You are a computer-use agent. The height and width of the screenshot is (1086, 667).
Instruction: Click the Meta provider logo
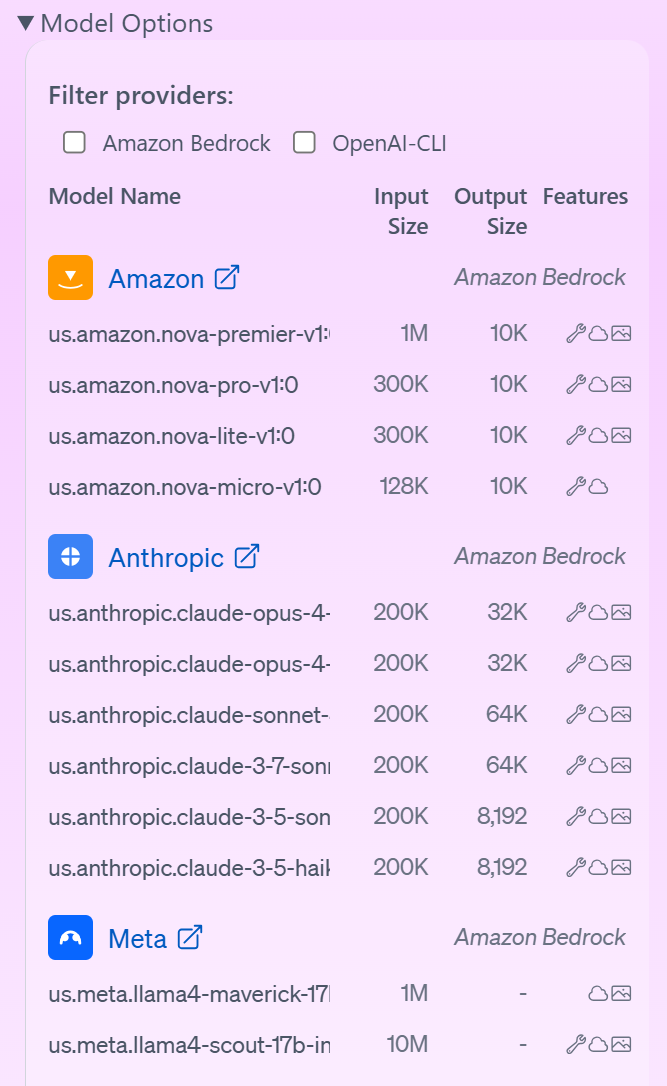pyautogui.click(x=69, y=937)
